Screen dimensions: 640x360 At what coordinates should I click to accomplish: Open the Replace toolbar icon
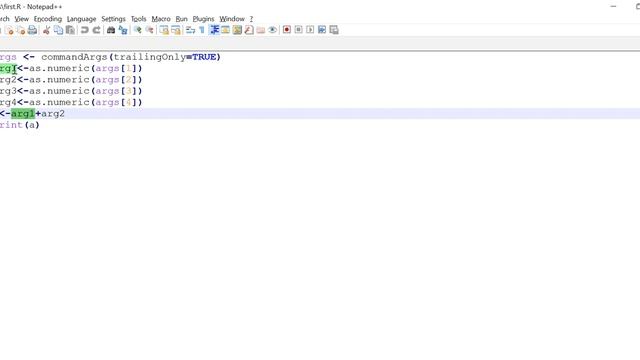pos(122,30)
